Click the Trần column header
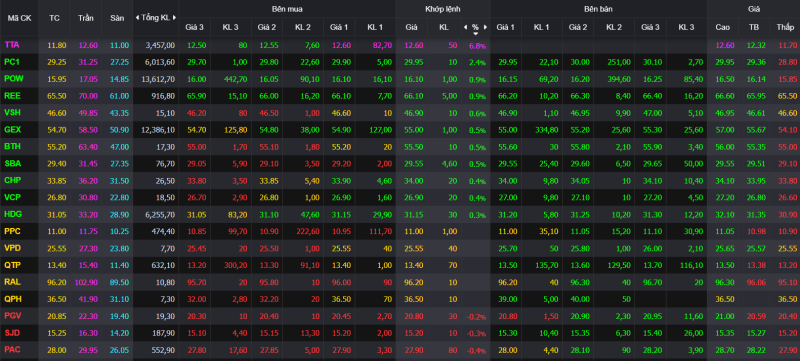The height and width of the screenshot is (361, 800). pyautogui.click(x=86, y=17)
